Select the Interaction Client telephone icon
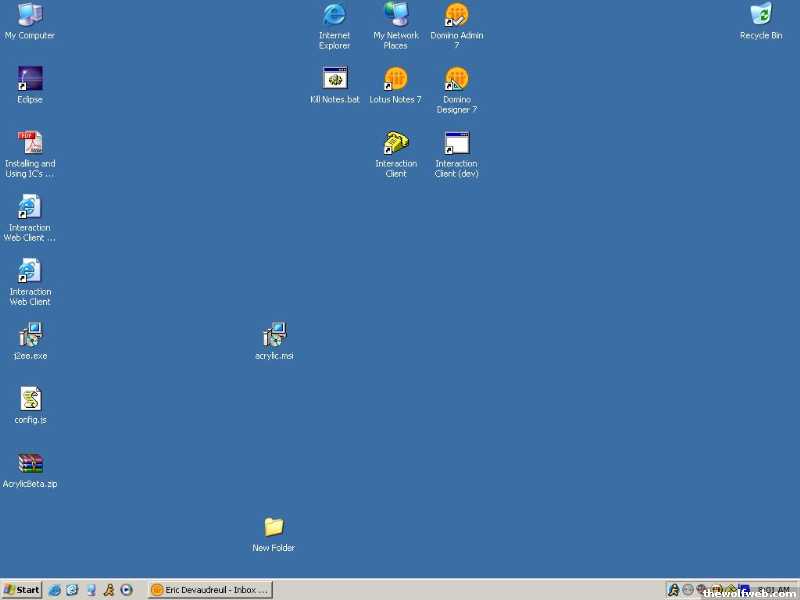 [396, 143]
